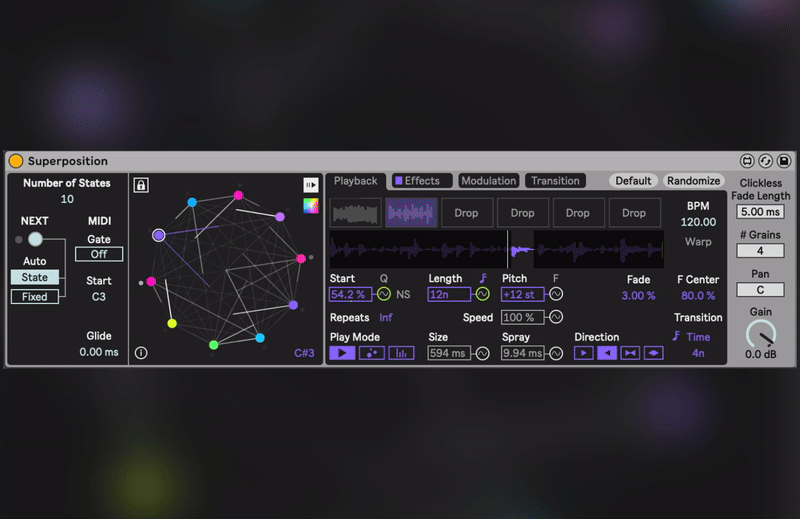Select the granular dots Play Mode icon

[371, 353]
